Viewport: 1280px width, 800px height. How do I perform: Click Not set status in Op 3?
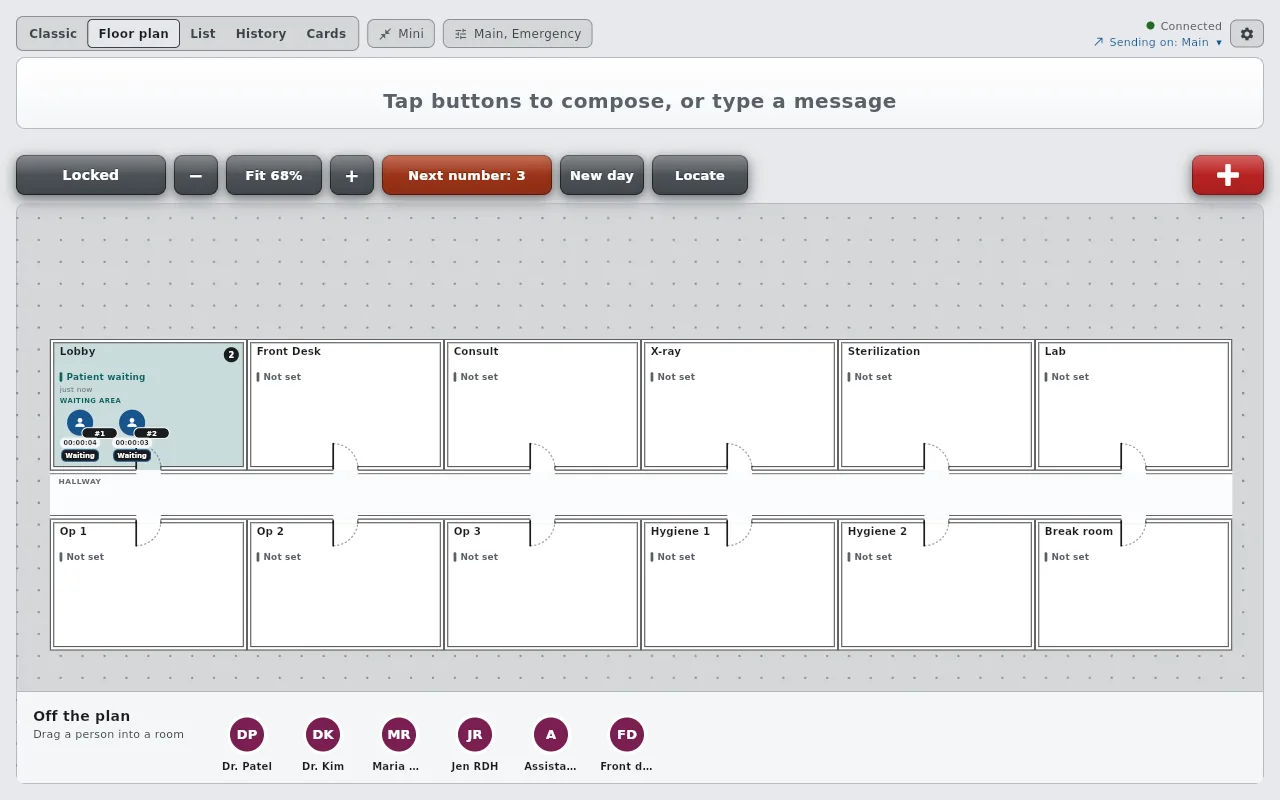pos(478,557)
